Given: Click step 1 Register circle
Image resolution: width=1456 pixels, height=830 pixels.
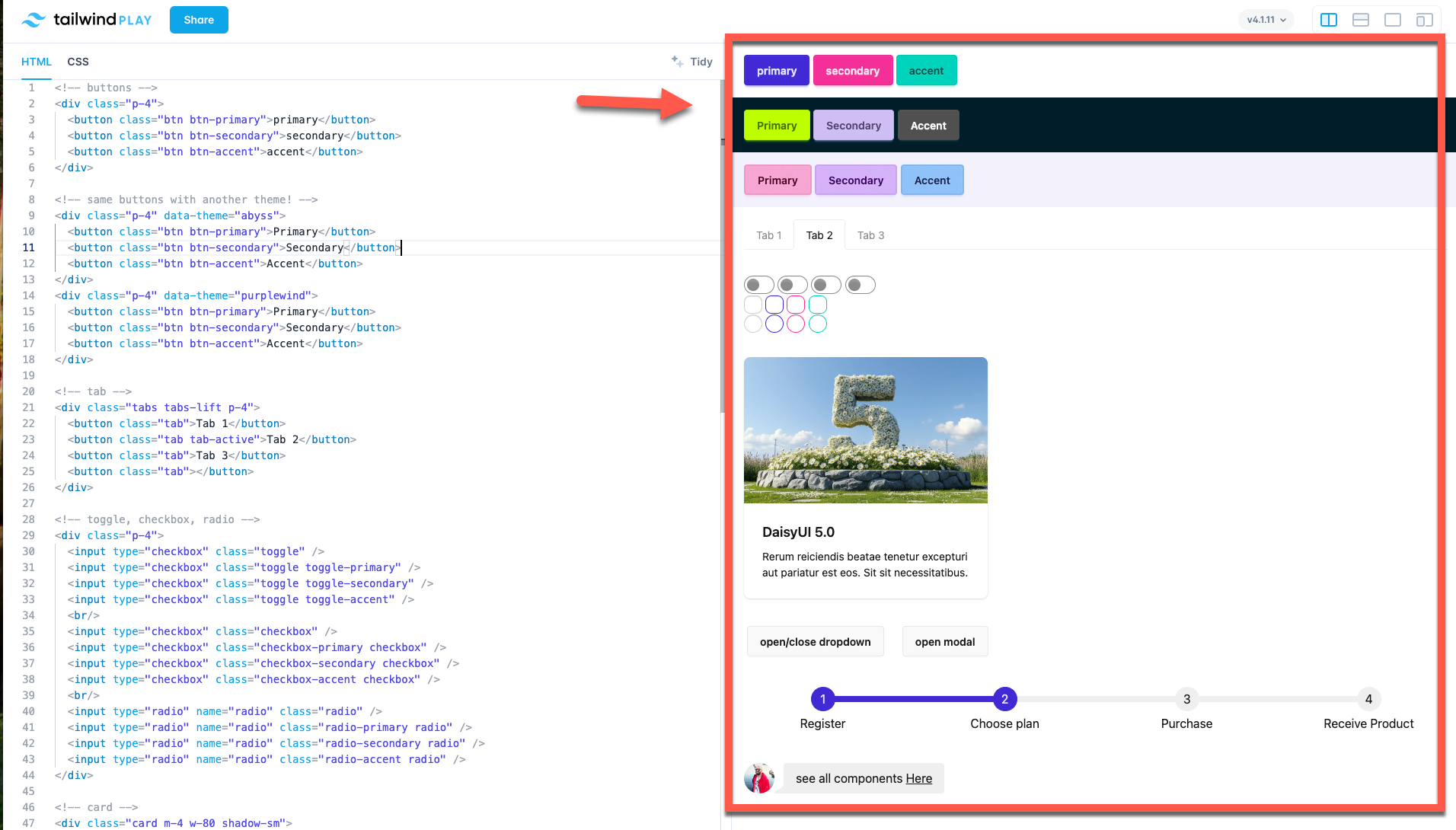Looking at the screenshot, I should 822,699.
